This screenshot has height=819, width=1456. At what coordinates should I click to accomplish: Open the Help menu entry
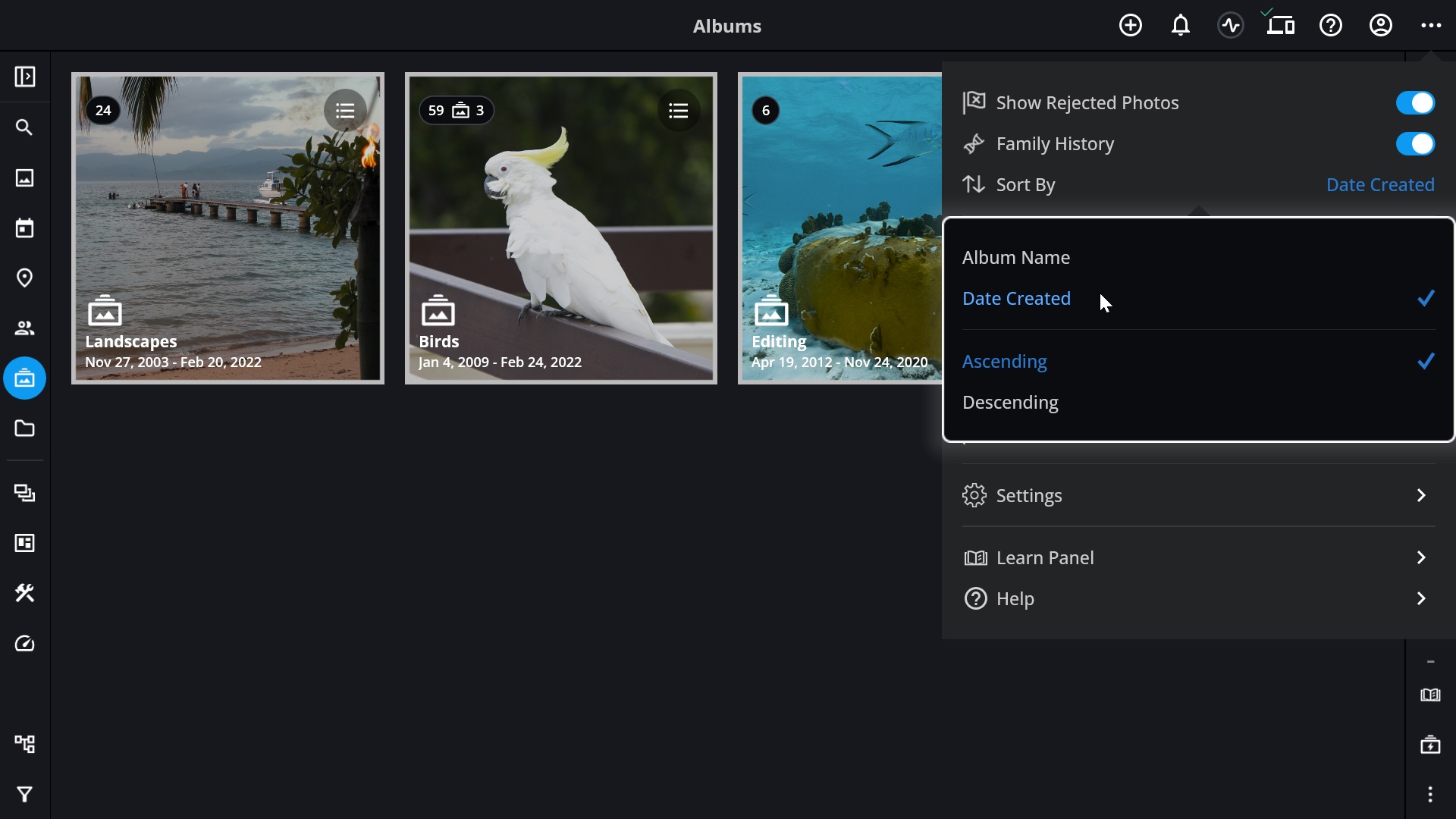(x=1198, y=598)
